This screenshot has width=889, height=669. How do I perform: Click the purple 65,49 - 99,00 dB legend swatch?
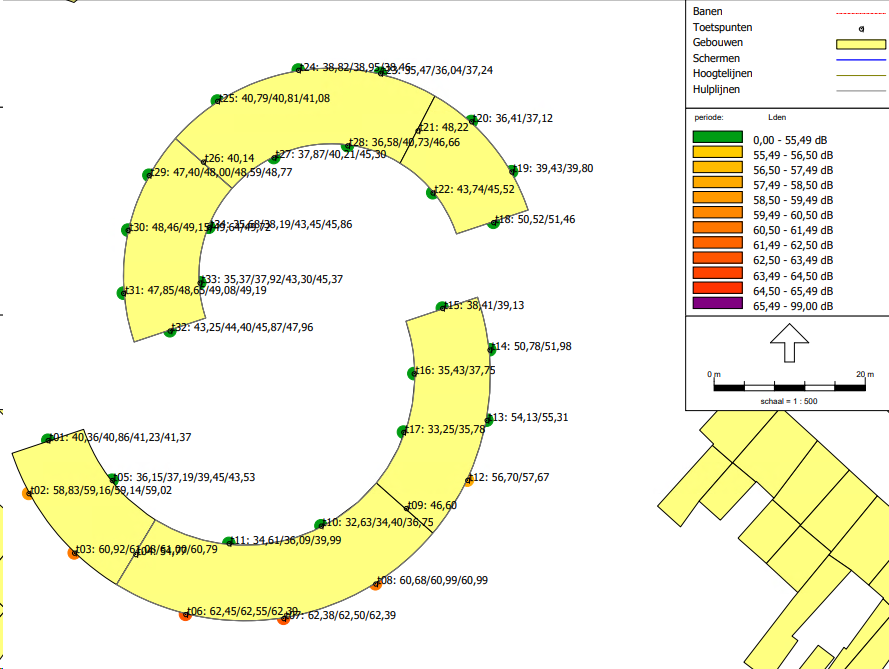coord(717,303)
